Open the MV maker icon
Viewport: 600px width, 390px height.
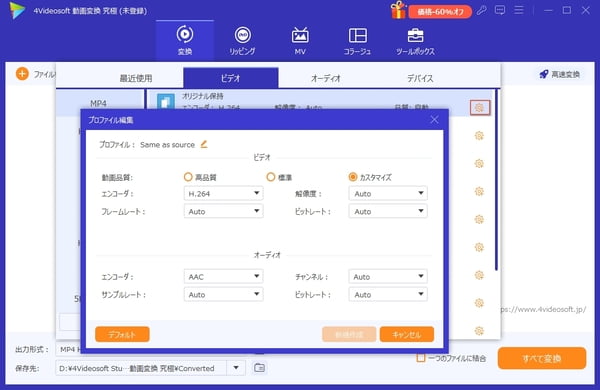(x=300, y=36)
